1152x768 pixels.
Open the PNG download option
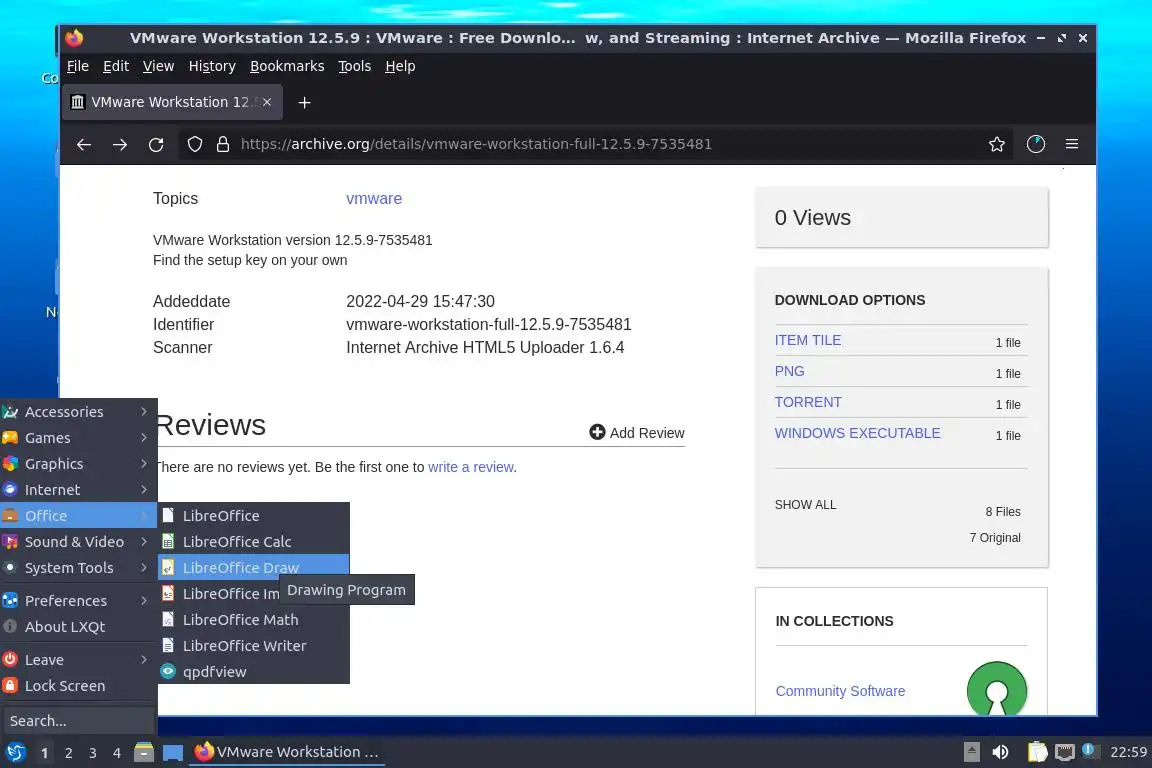pyautogui.click(x=789, y=371)
